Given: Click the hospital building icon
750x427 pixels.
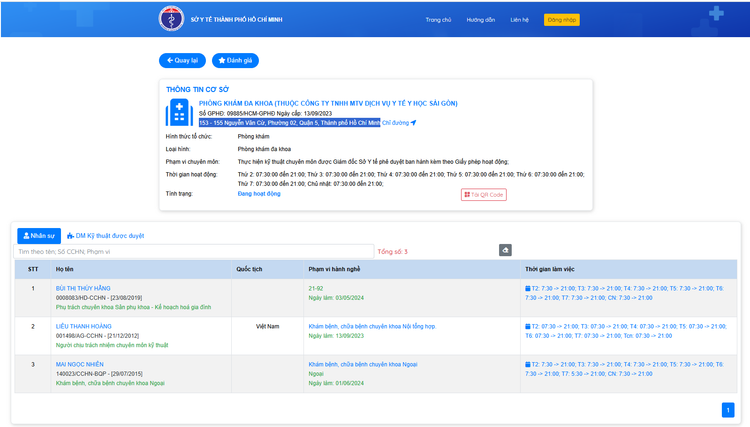Looking at the screenshot, I should [x=179, y=111].
